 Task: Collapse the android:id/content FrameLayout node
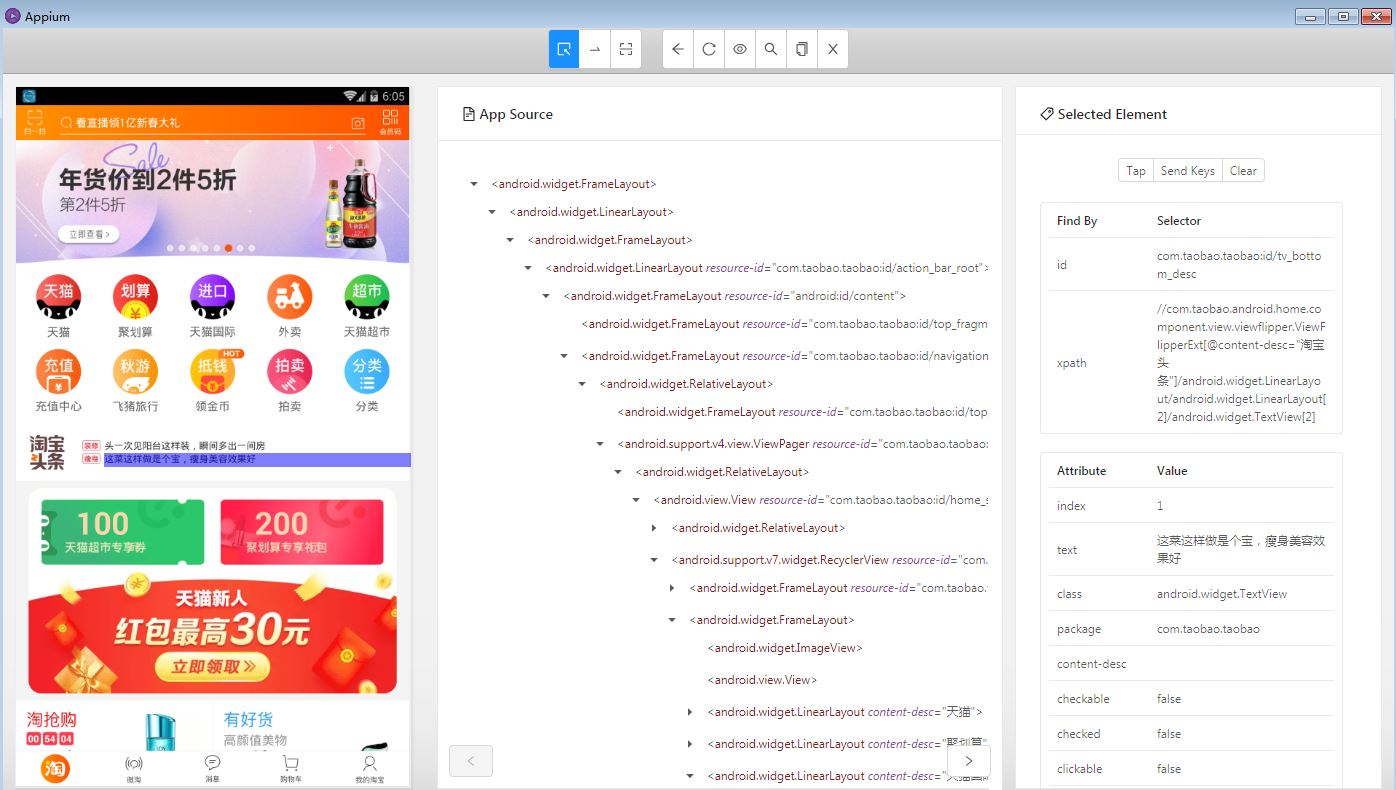pyautogui.click(x=546, y=296)
